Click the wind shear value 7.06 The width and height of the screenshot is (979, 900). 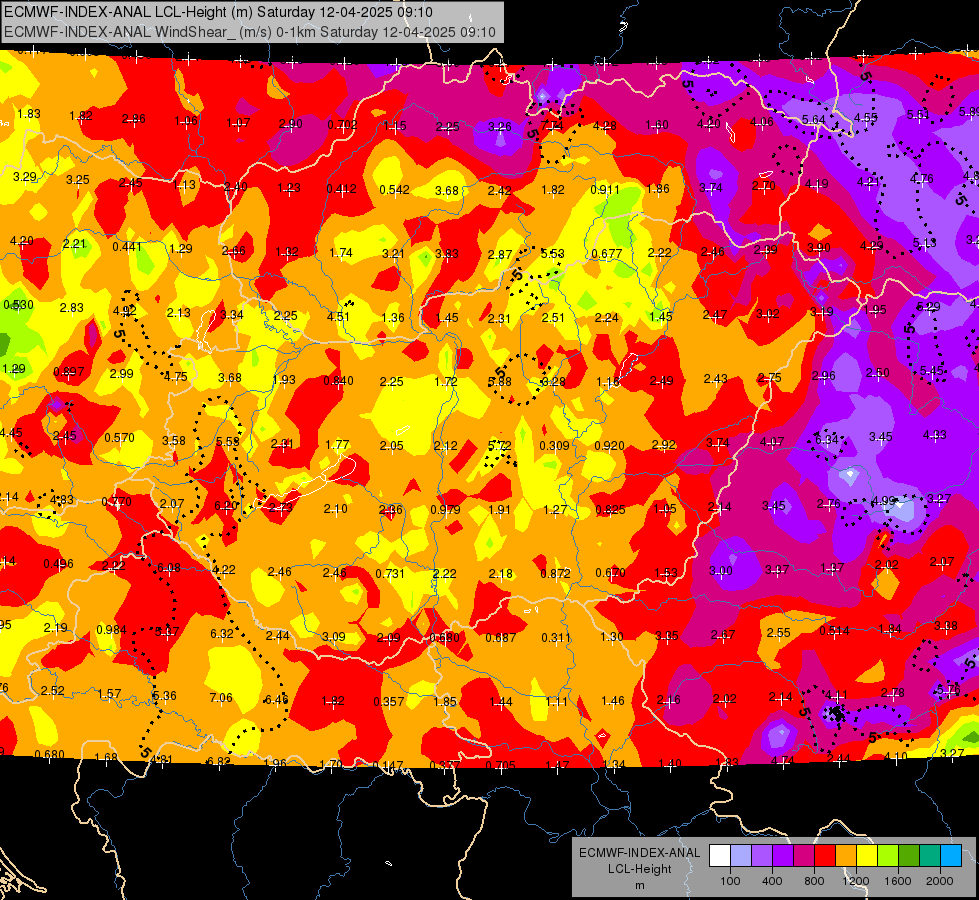tap(221, 698)
